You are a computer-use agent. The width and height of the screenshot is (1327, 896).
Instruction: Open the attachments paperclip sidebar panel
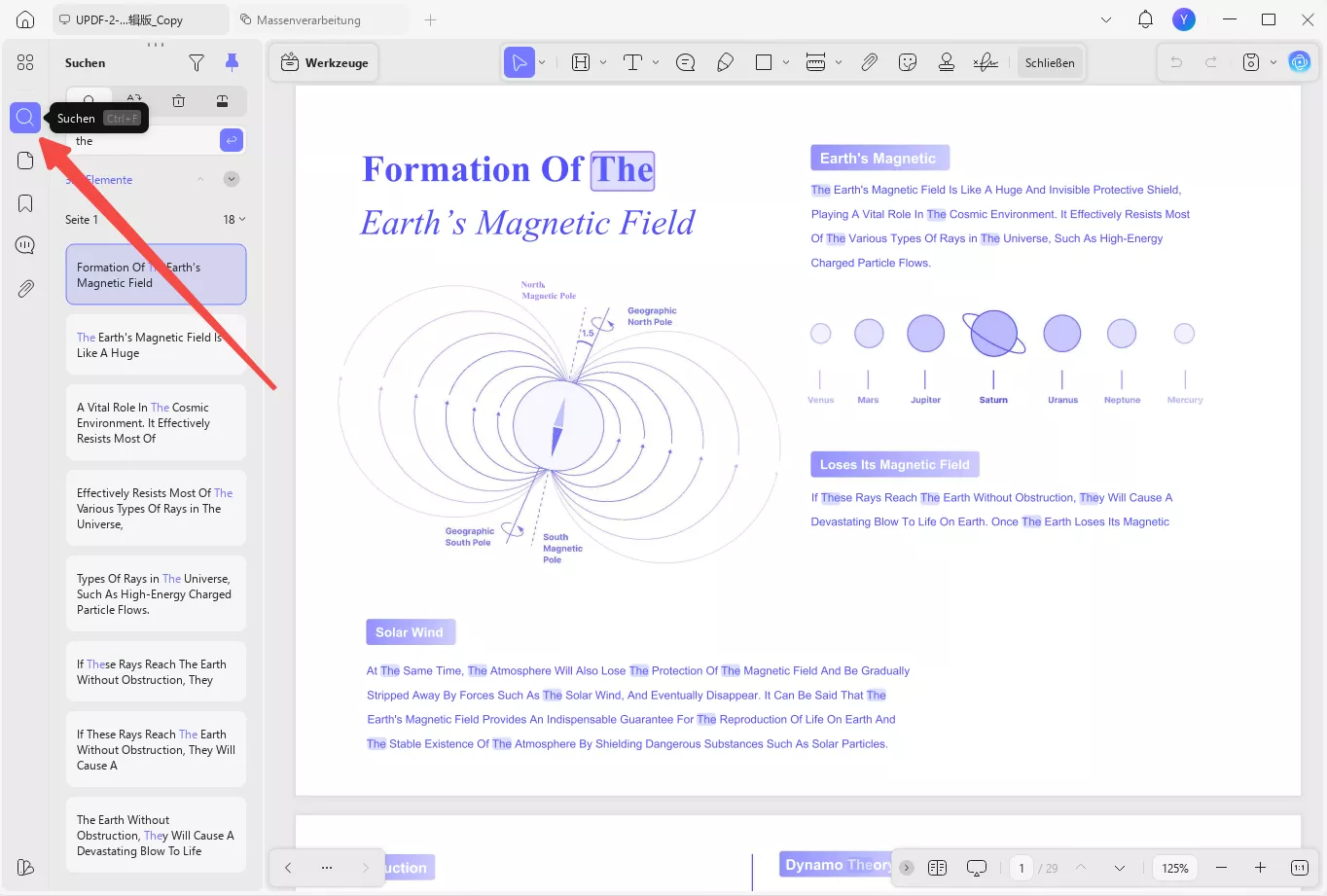(x=25, y=288)
